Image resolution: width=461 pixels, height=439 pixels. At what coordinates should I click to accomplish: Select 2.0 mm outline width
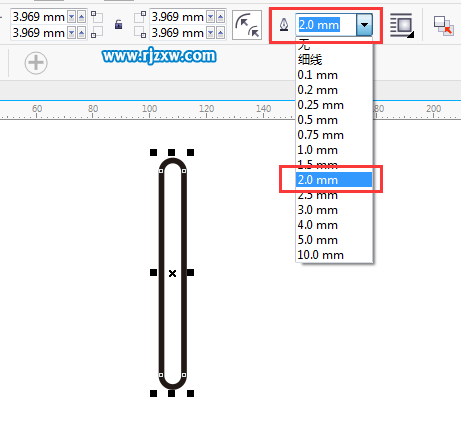point(334,180)
